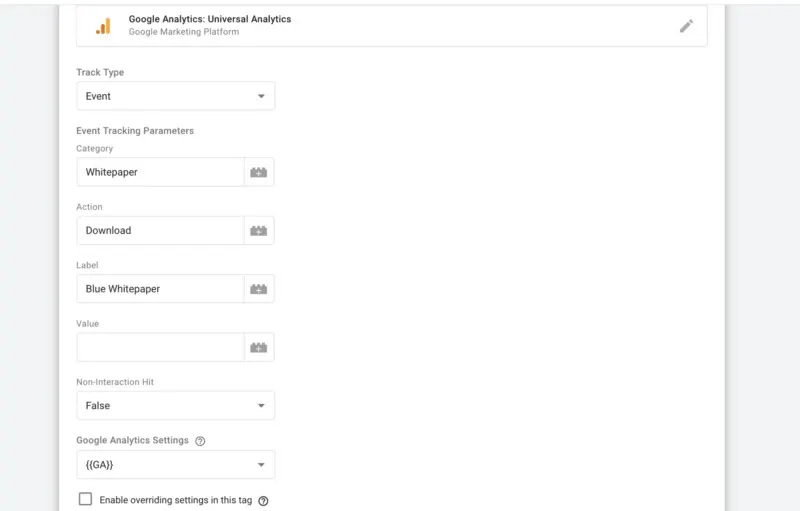Open variable picker beside Label field
Screen dimensions: 800x511
tap(259, 289)
